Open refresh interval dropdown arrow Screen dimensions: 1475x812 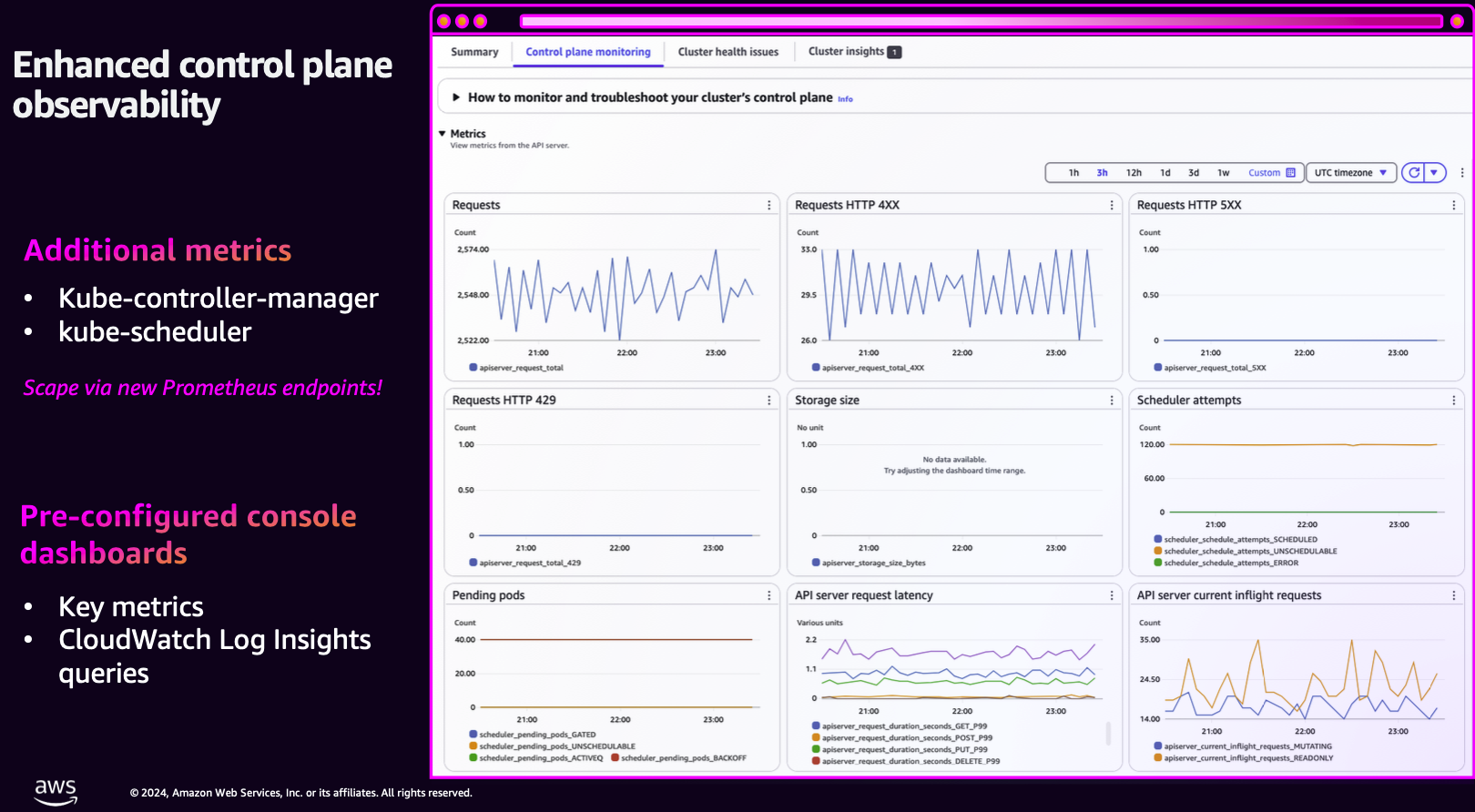pyautogui.click(x=1434, y=173)
